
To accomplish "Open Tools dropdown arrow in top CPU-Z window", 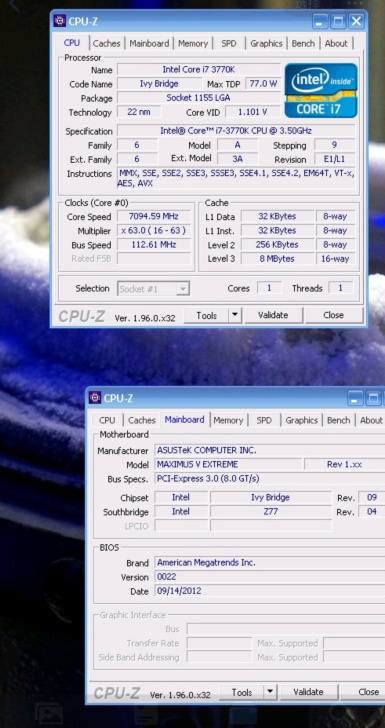I will (235, 315).
